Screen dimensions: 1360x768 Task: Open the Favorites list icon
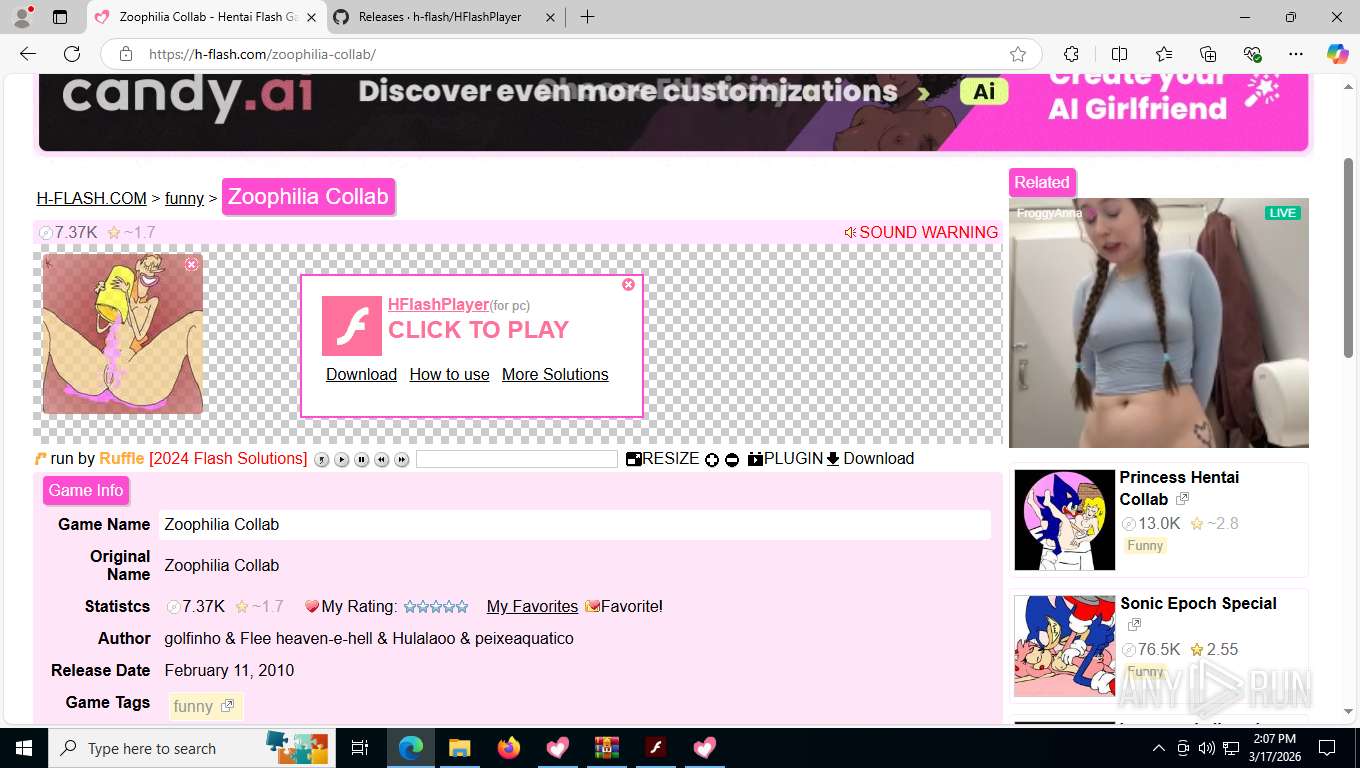(x=1164, y=54)
